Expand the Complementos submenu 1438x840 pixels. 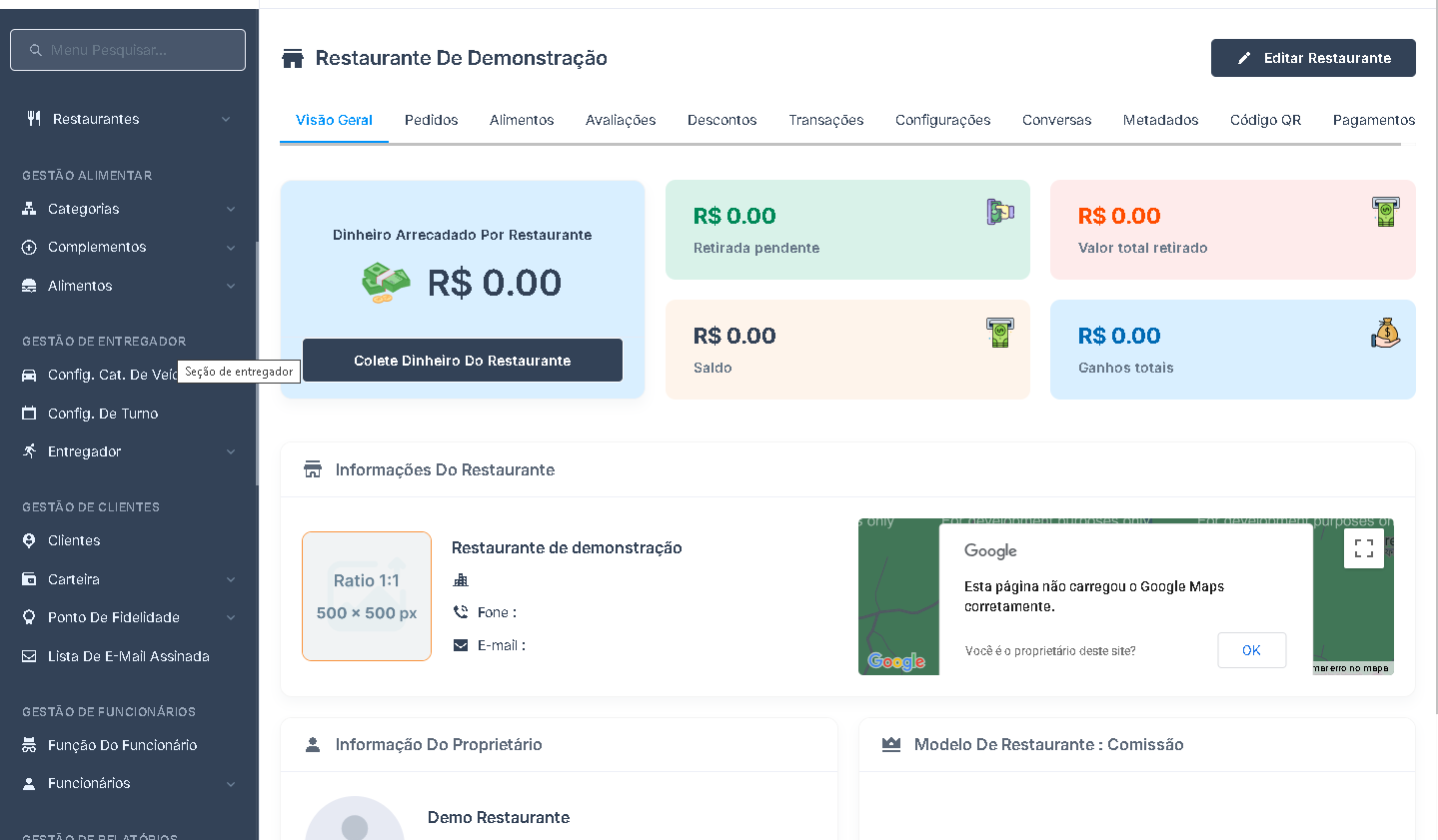pos(231,248)
